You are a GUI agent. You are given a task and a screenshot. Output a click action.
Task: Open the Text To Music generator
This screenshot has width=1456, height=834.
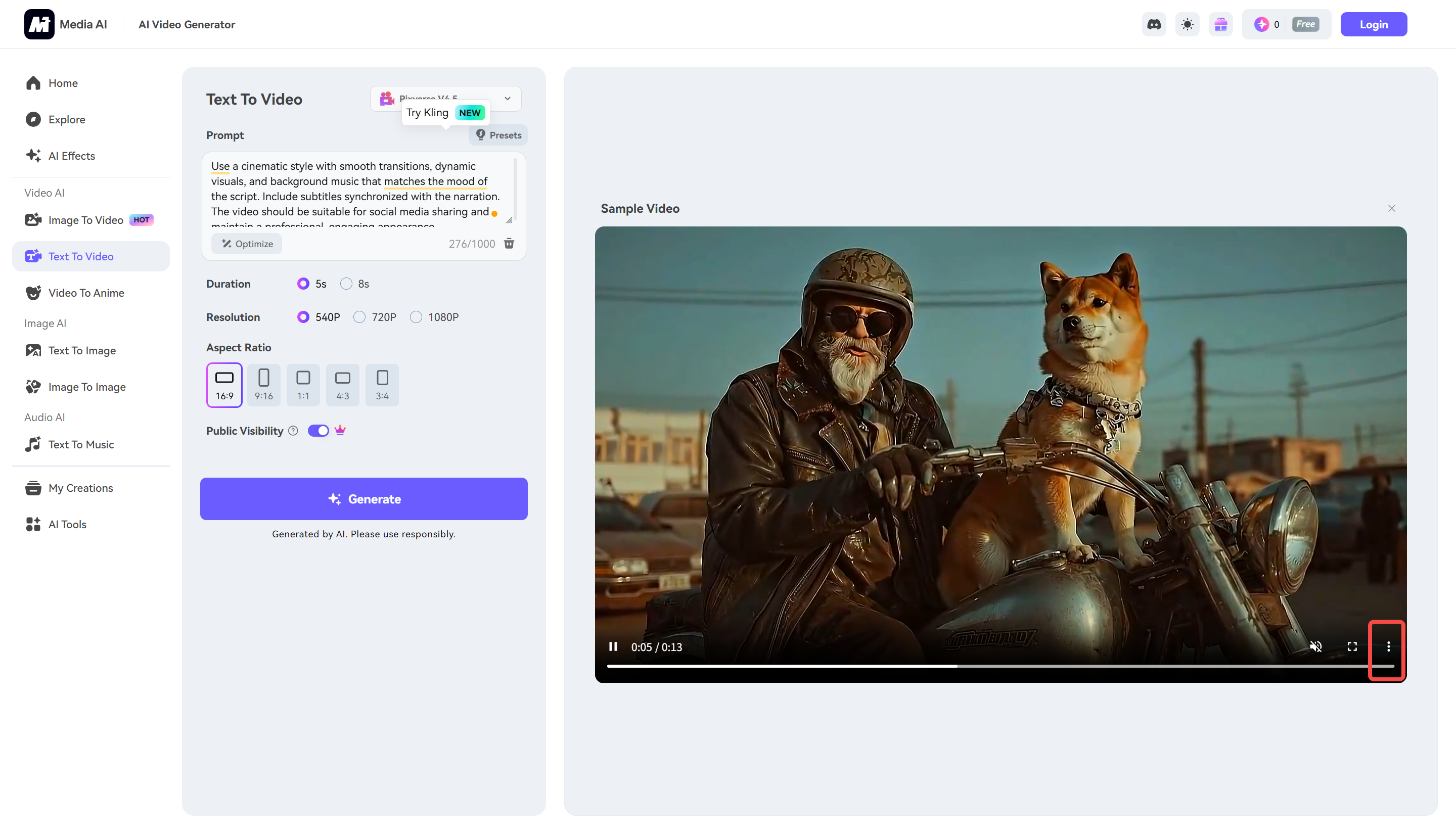[x=81, y=444]
